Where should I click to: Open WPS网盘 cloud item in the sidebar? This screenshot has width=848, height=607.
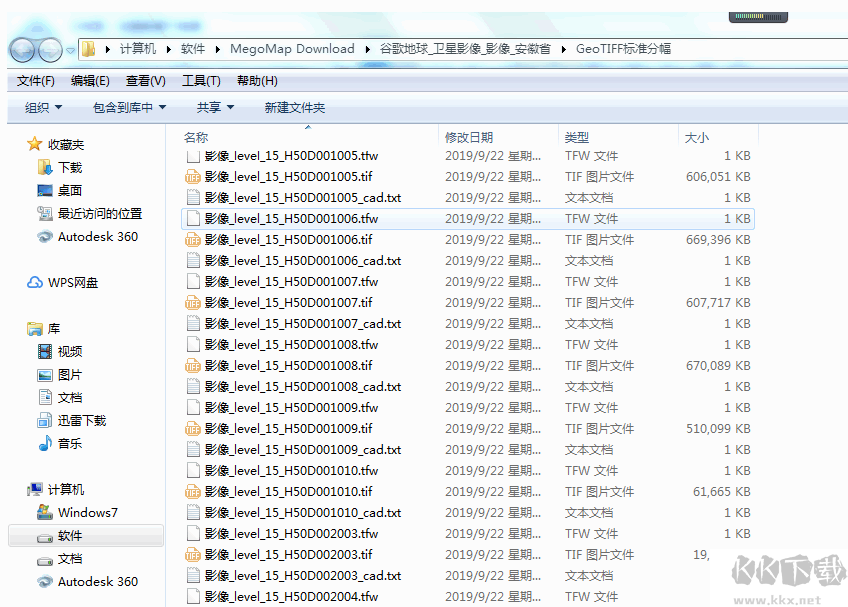63,282
